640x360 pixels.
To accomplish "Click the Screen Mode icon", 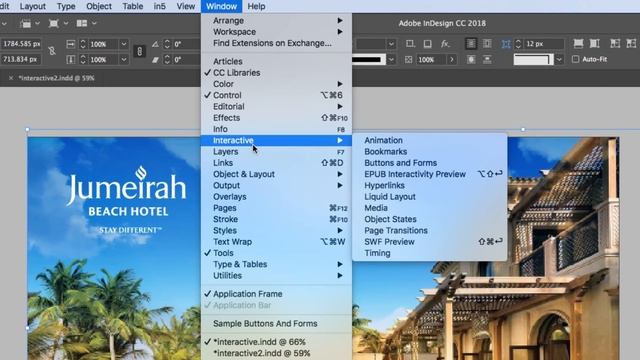I will coord(53,24).
